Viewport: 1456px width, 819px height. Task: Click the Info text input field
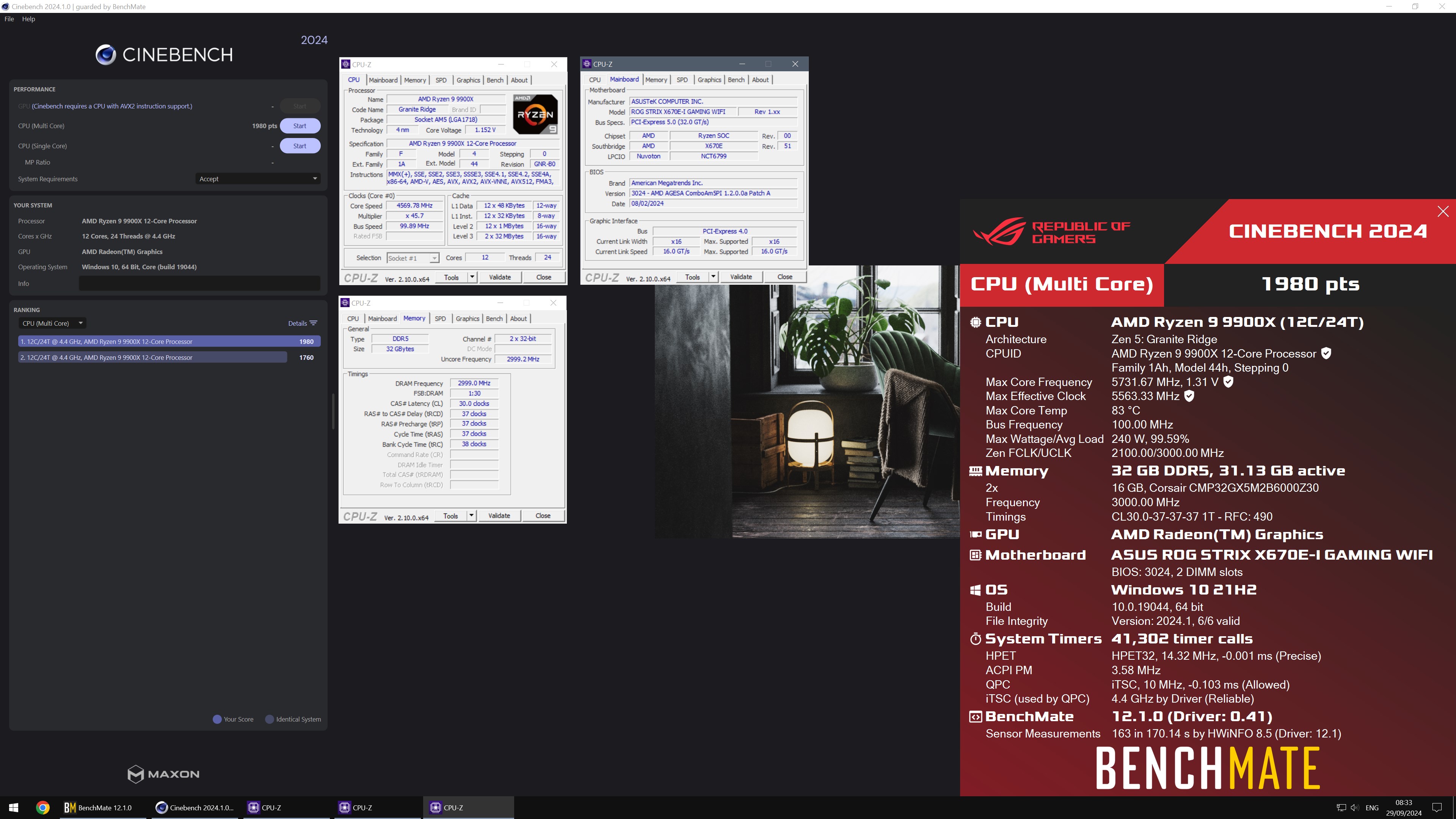click(x=199, y=283)
